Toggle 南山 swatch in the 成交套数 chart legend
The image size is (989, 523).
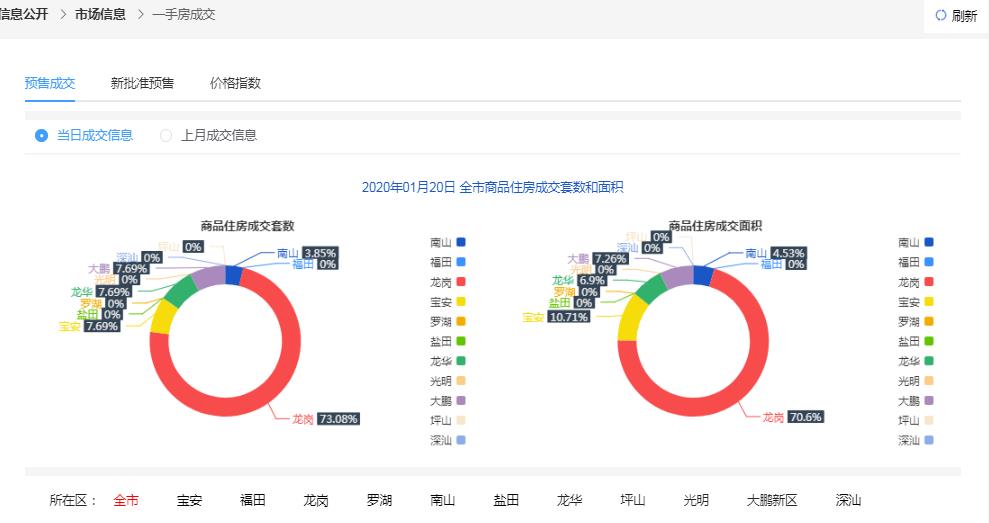click(461, 242)
